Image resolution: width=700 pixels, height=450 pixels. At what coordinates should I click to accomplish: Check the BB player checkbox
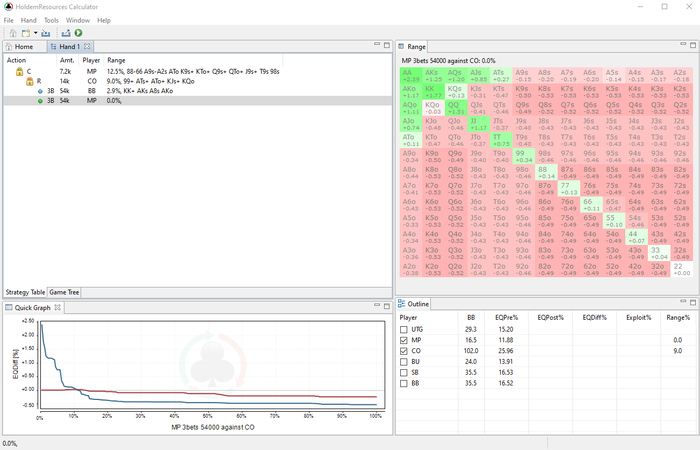pos(404,383)
